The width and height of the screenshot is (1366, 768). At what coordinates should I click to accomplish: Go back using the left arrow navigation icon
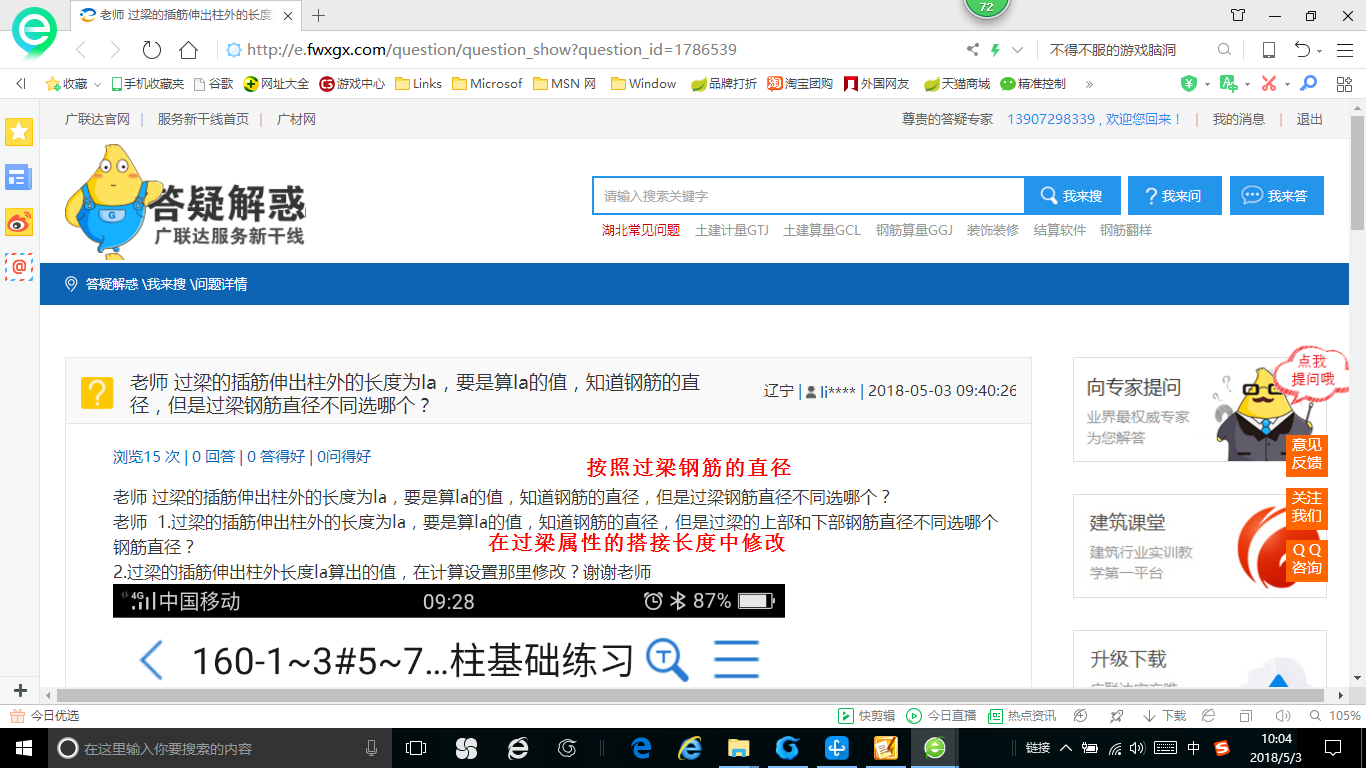coord(81,50)
